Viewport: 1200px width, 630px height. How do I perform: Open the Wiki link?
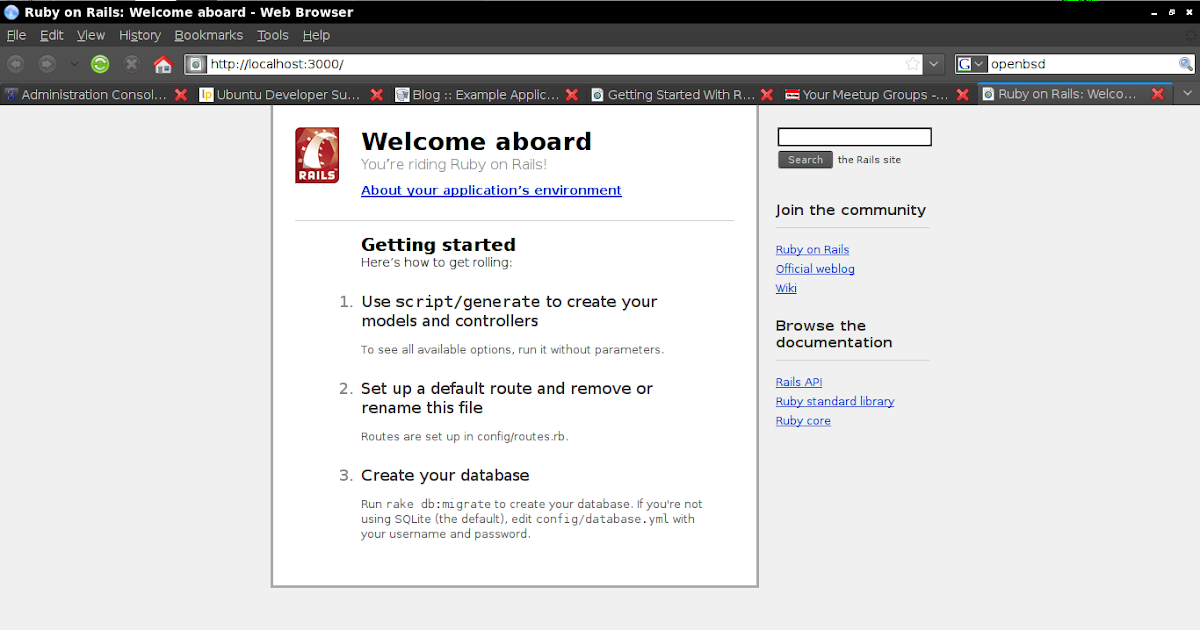(786, 288)
